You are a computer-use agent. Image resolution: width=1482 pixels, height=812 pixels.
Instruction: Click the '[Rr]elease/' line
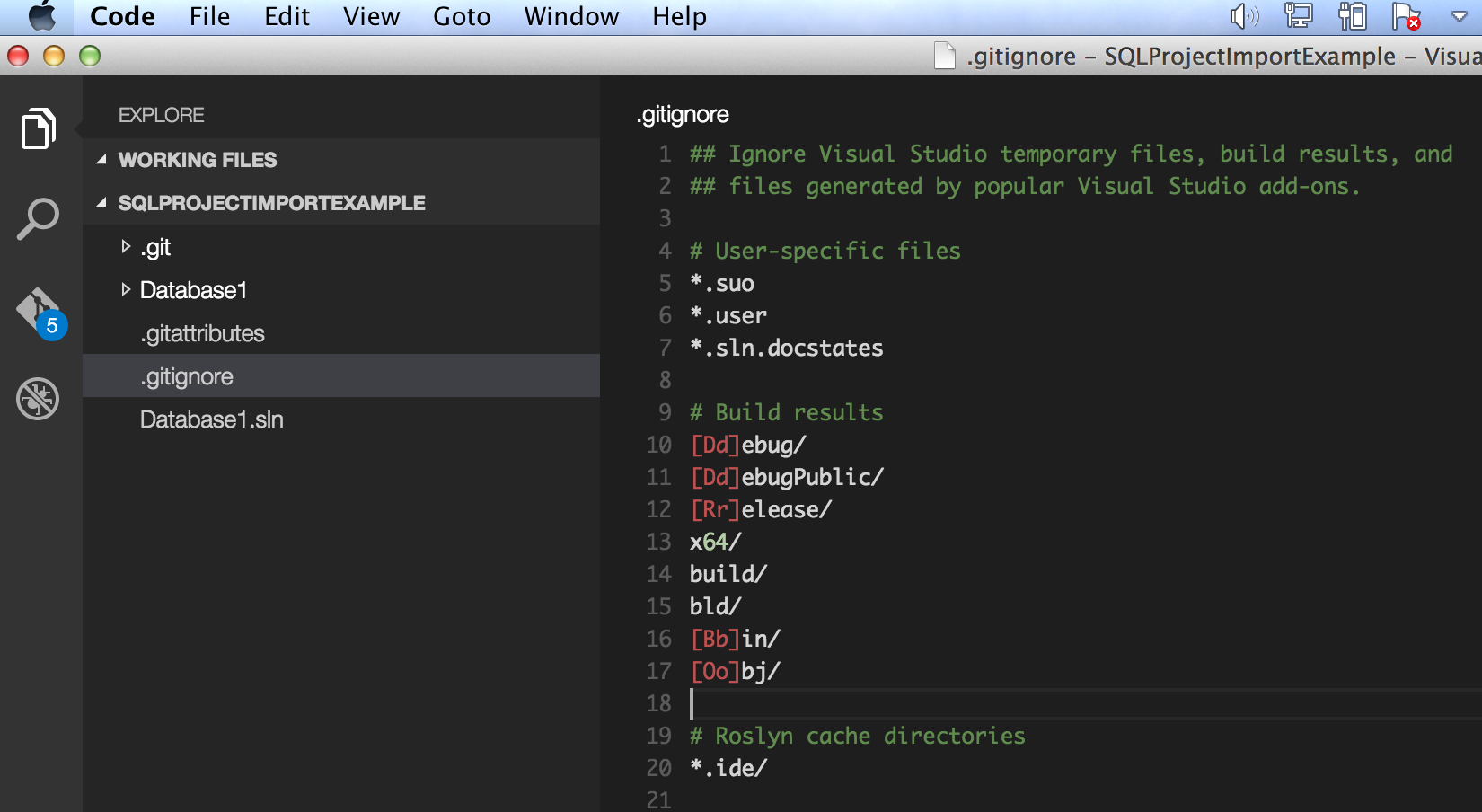[x=761, y=509]
